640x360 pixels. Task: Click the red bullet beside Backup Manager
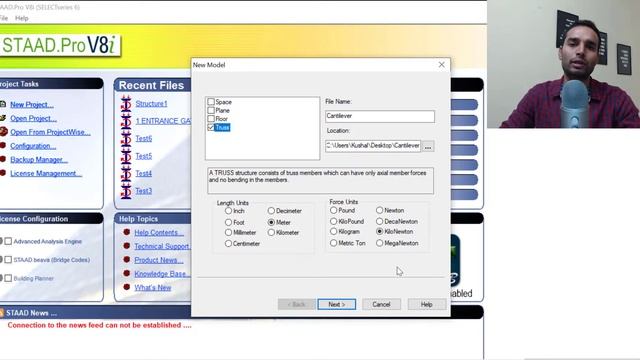2,159
